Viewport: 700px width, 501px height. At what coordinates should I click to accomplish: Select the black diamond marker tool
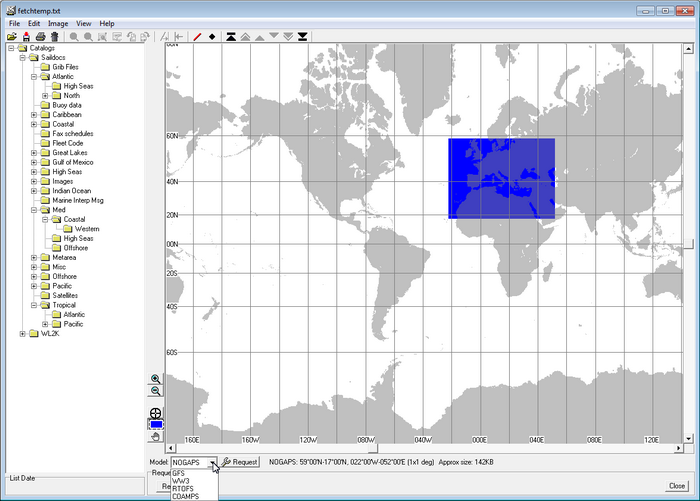(x=212, y=37)
